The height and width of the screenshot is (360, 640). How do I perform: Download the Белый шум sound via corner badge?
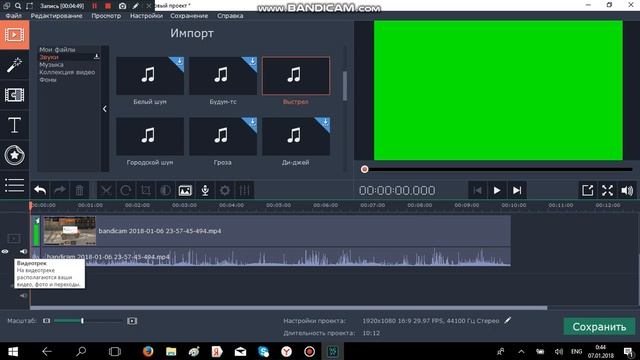[178, 62]
